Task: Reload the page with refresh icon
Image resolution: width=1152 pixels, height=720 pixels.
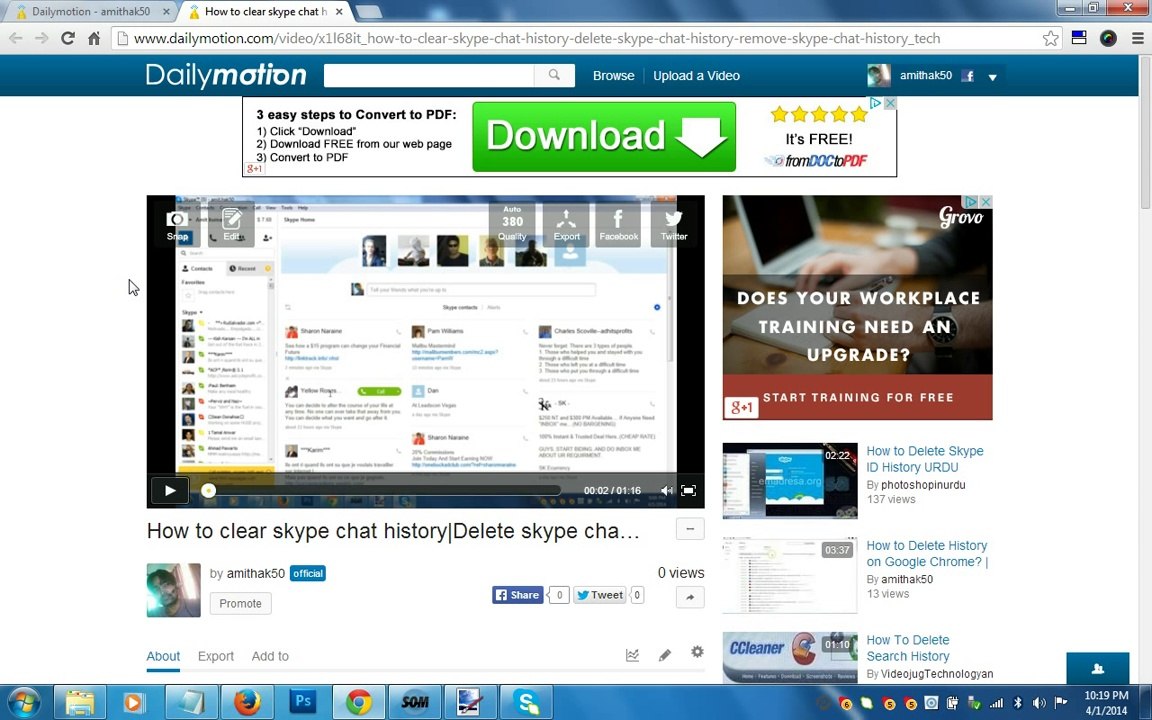Action: click(x=68, y=38)
